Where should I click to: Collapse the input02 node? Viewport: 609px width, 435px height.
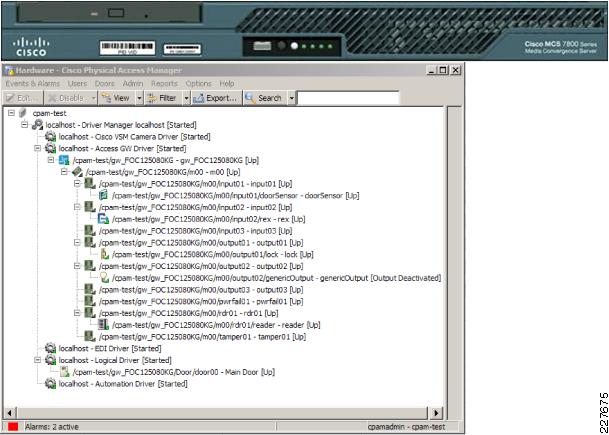pos(78,207)
